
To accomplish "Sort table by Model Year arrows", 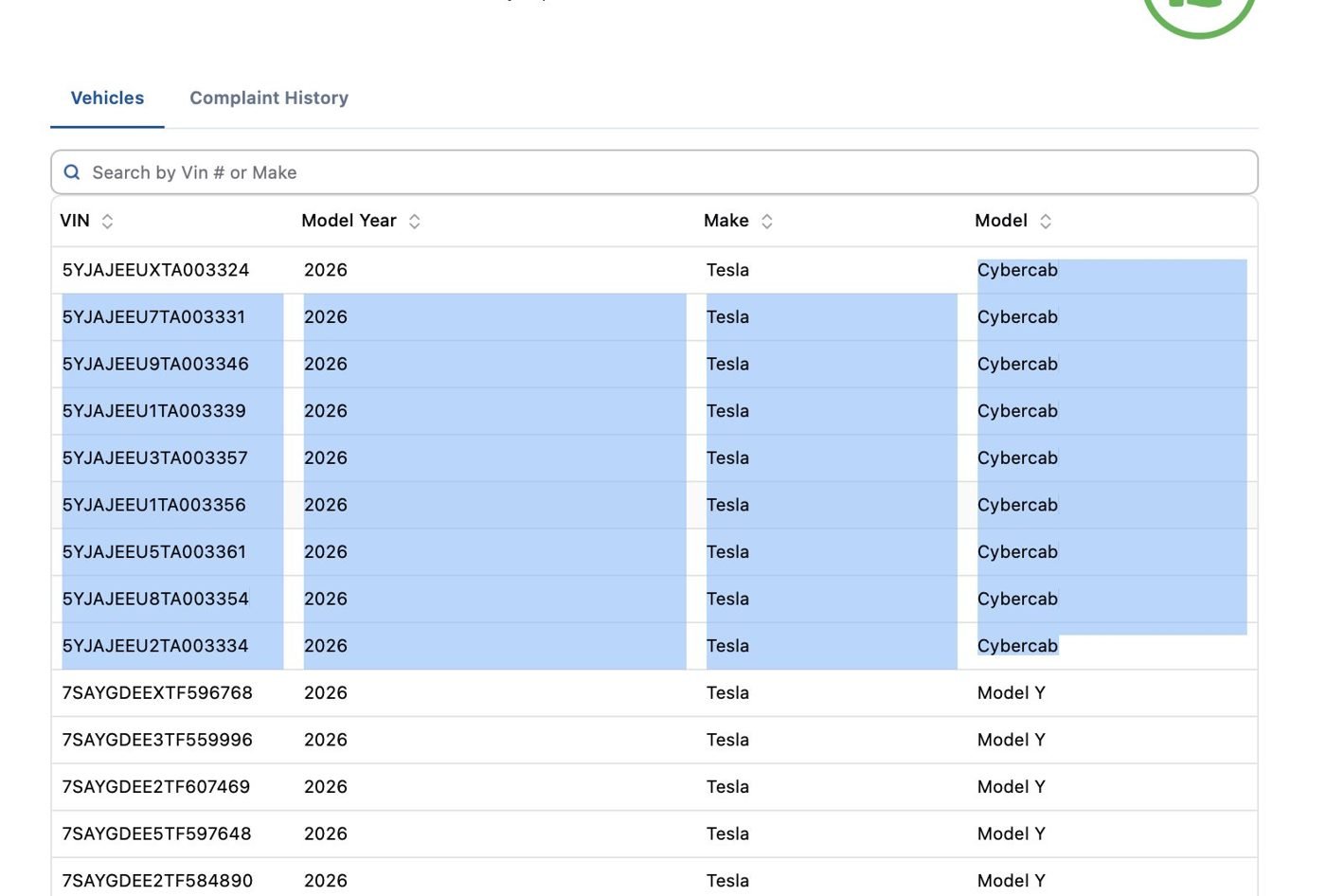I will pos(414,221).
